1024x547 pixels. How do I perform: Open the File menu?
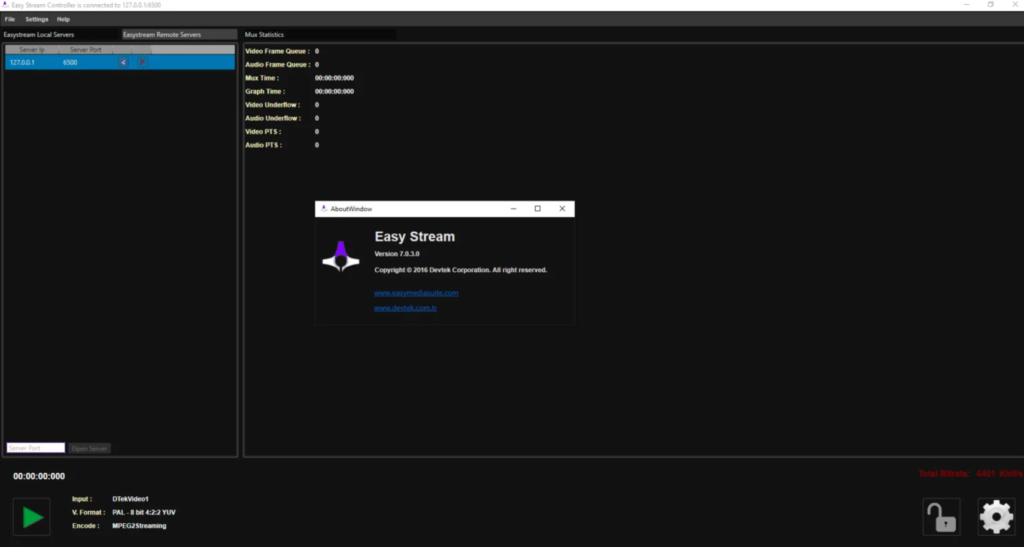pos(9,19)
